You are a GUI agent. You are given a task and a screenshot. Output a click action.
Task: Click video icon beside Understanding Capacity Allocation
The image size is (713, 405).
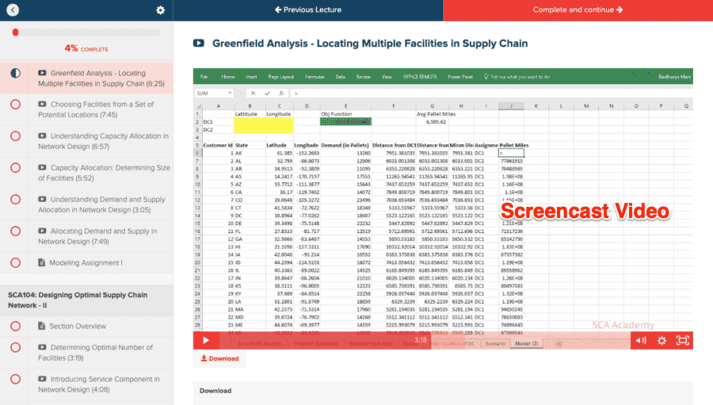tap(42, 135)
